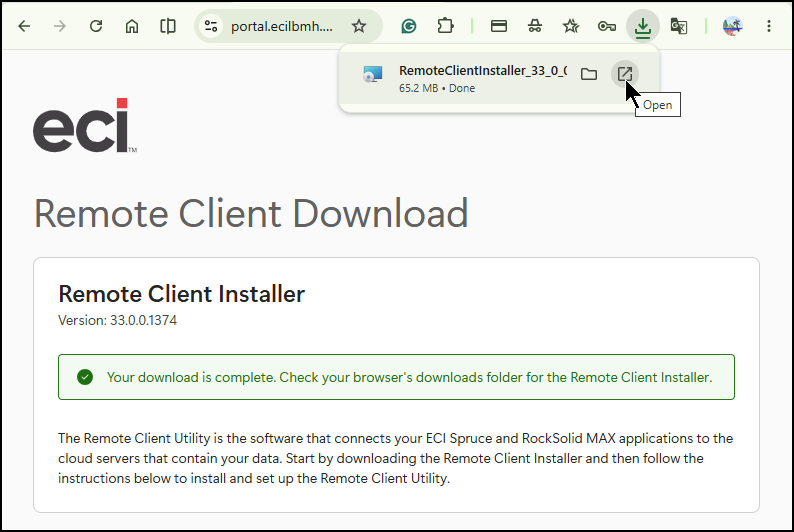Screen dimensions: 794x532
Task: Open the user profile avatar
Action: [732, 26]
